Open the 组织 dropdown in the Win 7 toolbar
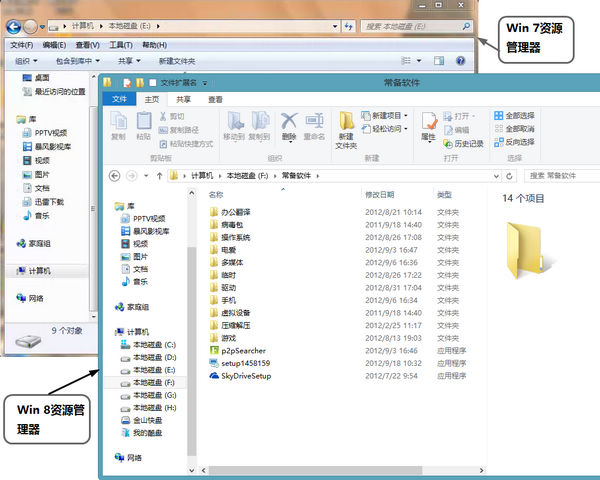The width and height of the screenshot is (600, 480). pos(30,61)
